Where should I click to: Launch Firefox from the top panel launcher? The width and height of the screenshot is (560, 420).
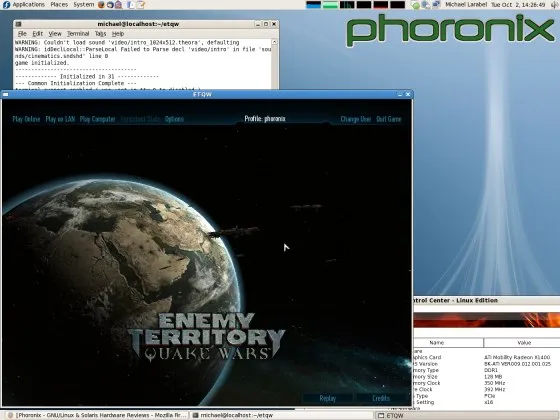(101, 5)
